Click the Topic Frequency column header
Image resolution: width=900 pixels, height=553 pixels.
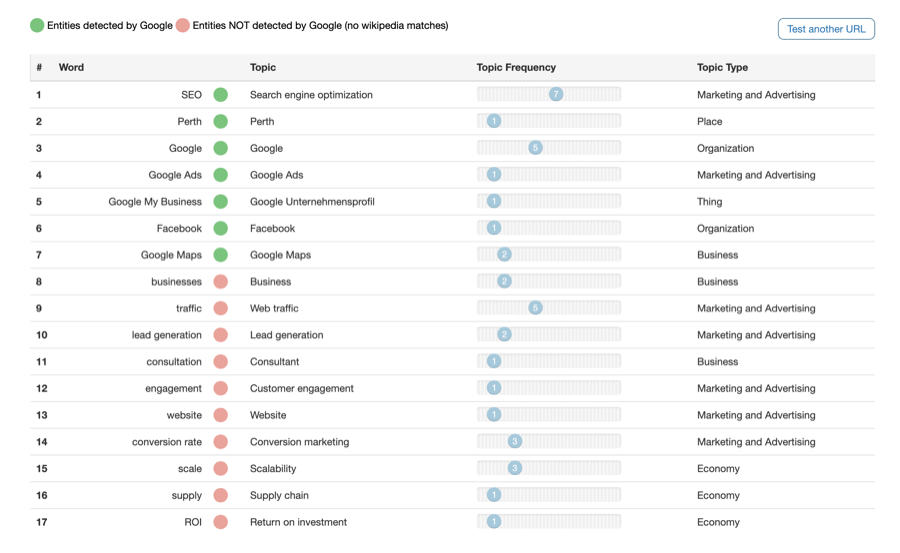(516, 68)
